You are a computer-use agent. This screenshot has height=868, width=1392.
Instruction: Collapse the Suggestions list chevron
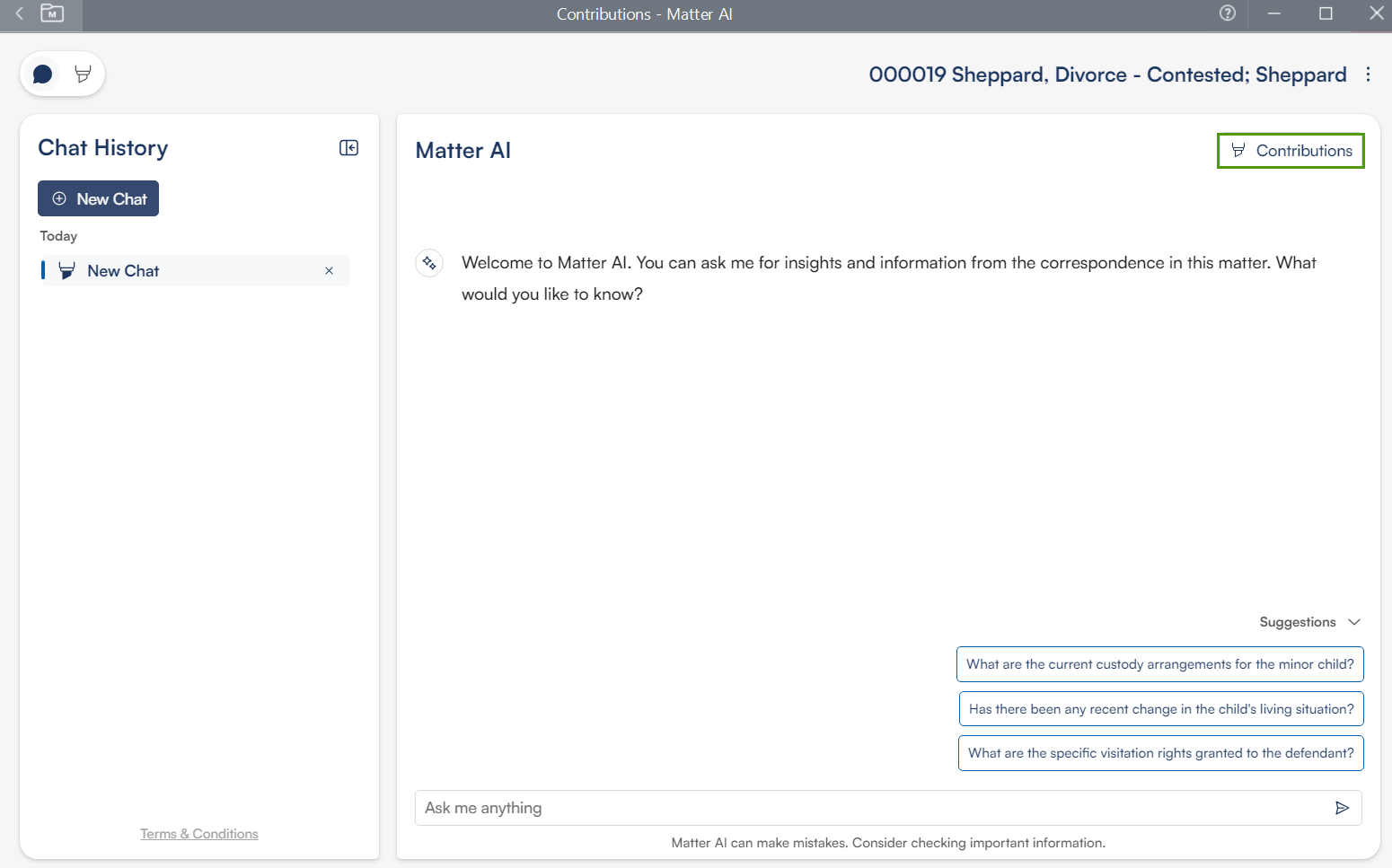click(x=1354, y=622)
